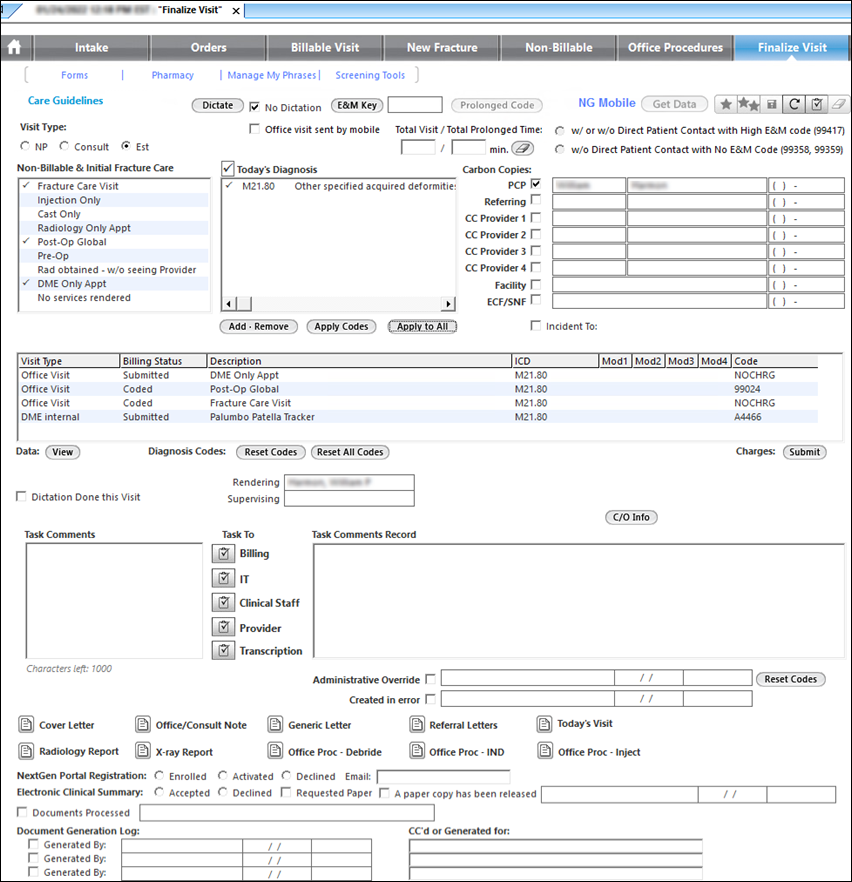Click the eraser icon in top toolbar
Viewport: 852px width, 882px height.
(x=839, y=104)
